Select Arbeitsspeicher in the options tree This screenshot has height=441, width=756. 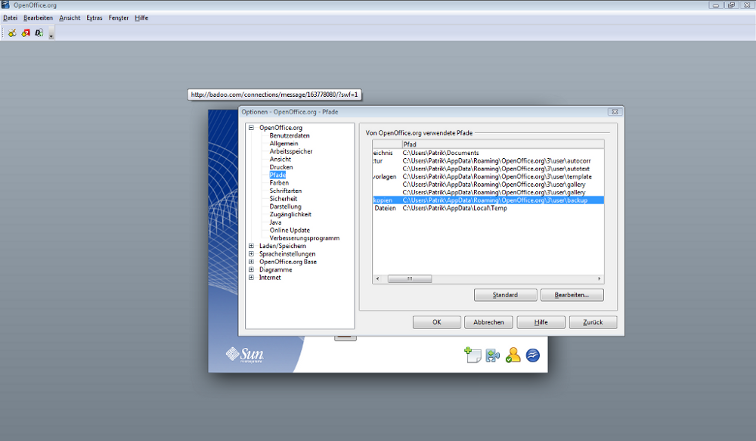[x=291, y=151]
